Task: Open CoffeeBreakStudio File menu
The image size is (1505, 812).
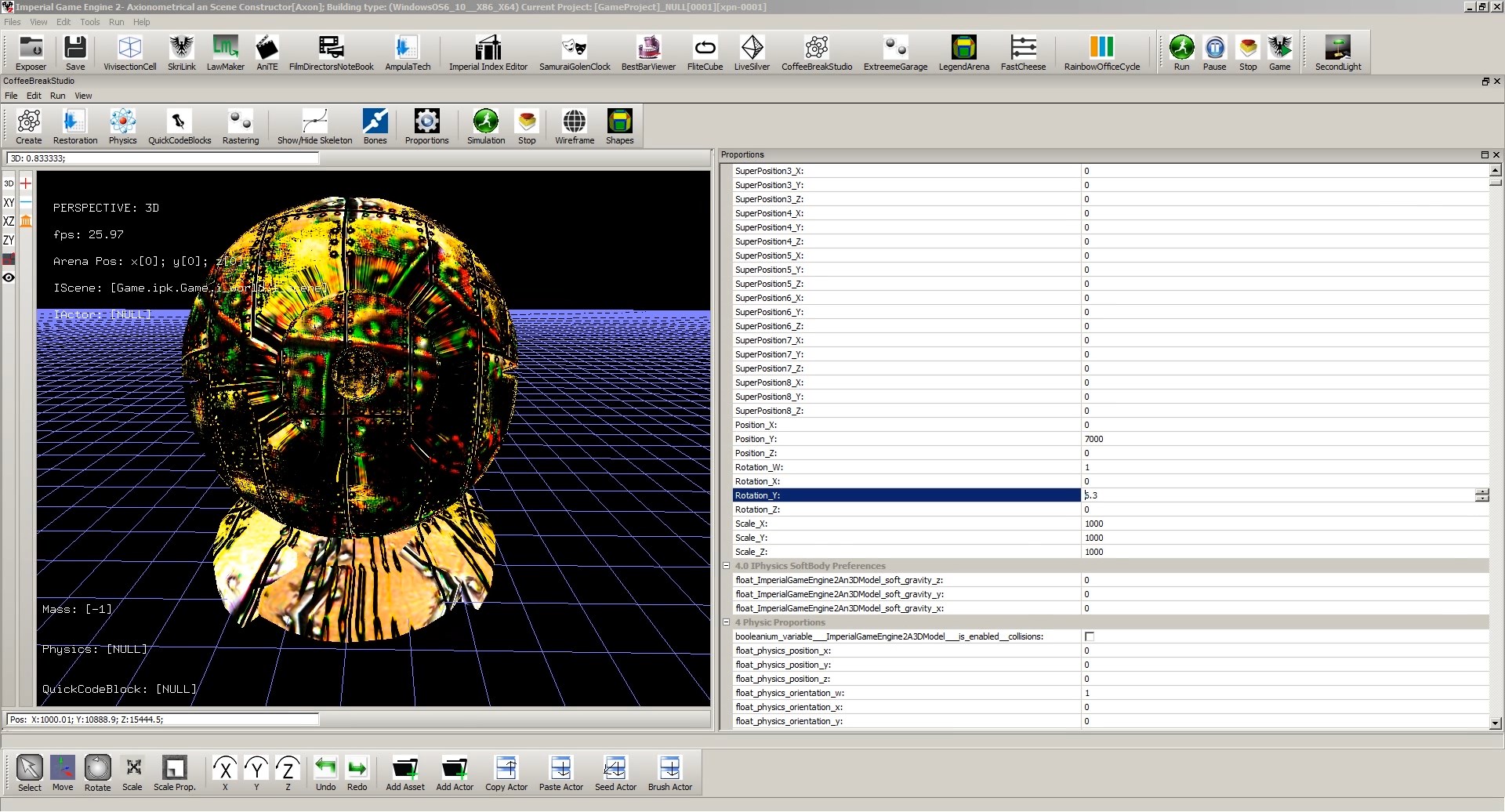Action: point(11,96)
